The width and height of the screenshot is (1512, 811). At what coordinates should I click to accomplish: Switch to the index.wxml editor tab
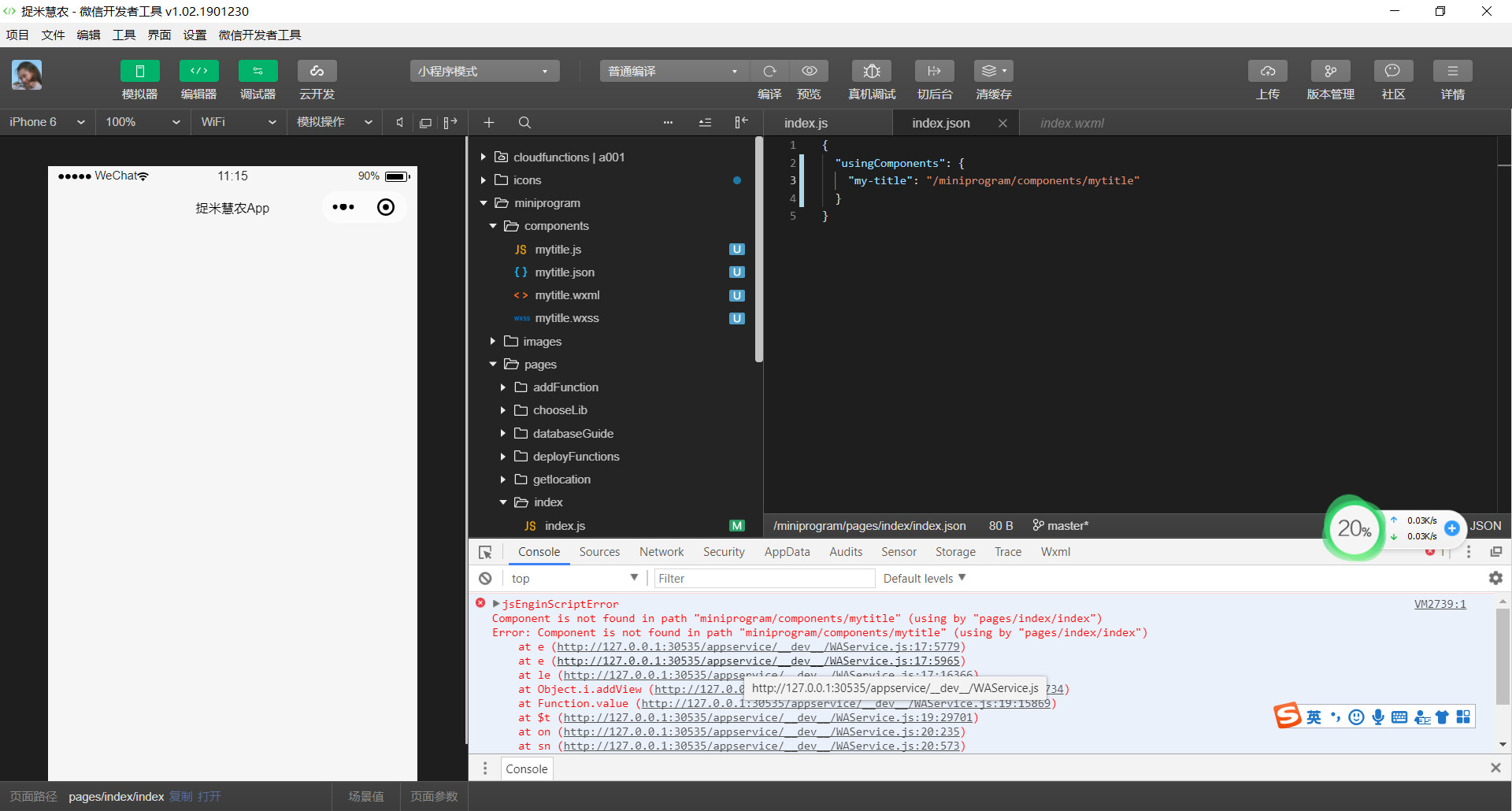1072,123
